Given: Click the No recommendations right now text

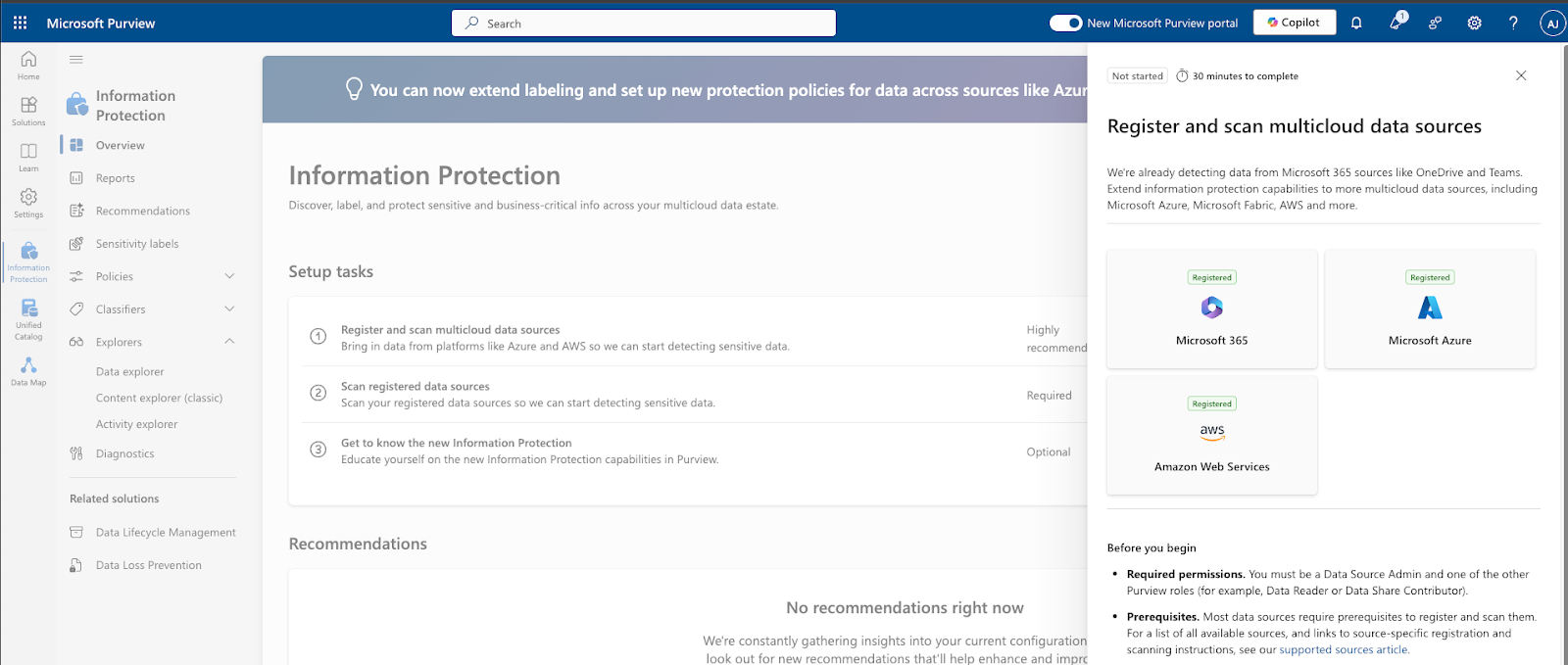Looking at the screenshot, I should [905, 608].
